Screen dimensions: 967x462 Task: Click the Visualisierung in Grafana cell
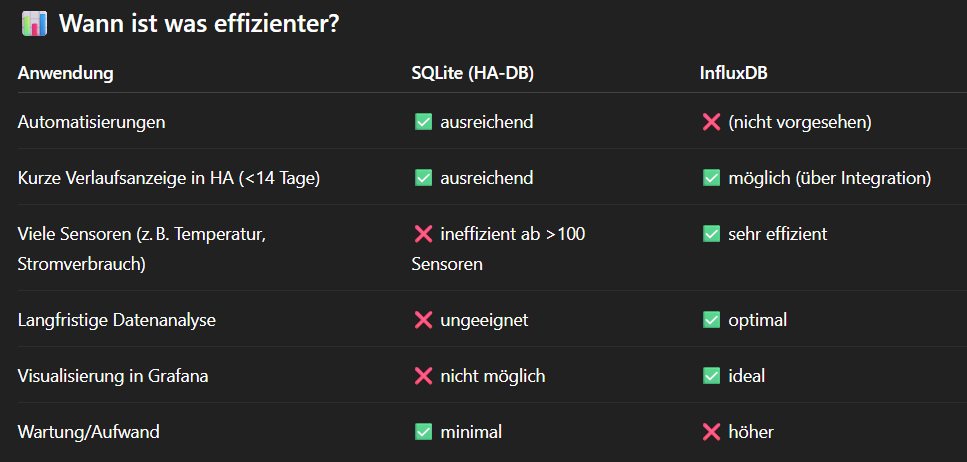113,376
